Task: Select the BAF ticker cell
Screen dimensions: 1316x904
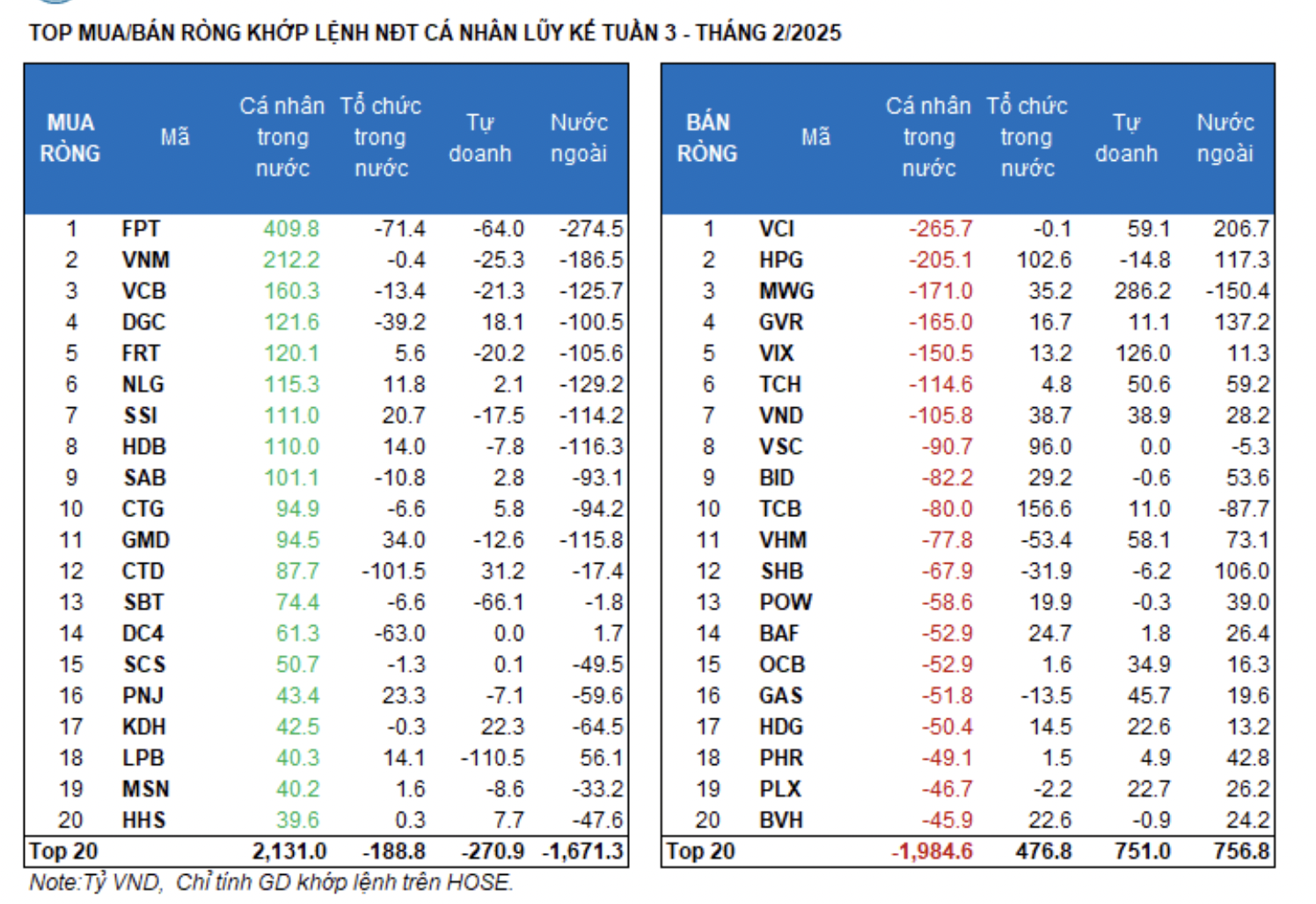Action: tap(779, 634)
